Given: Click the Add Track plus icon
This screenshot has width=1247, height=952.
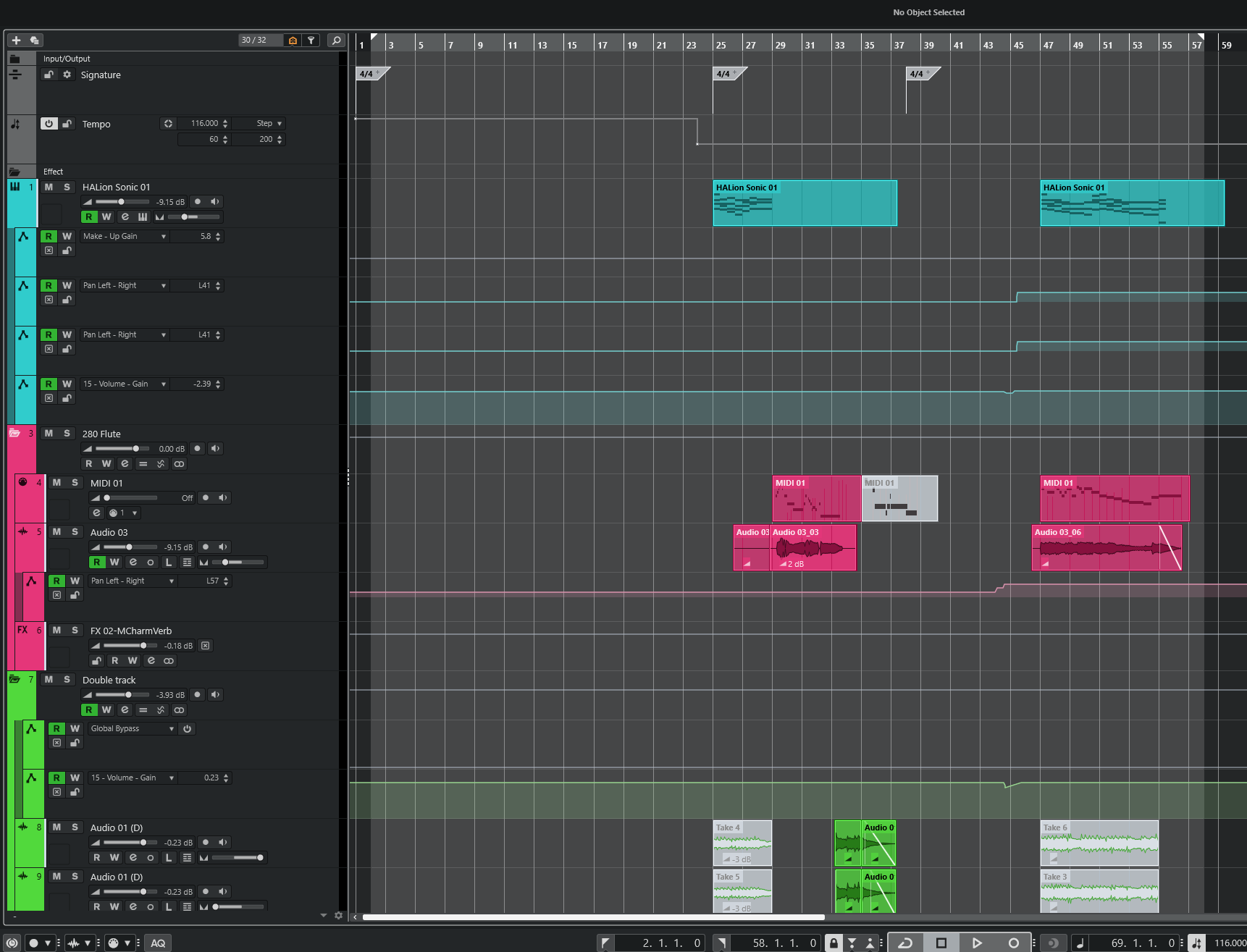Looking at the screenshot, I should click(x=16, y=41).
